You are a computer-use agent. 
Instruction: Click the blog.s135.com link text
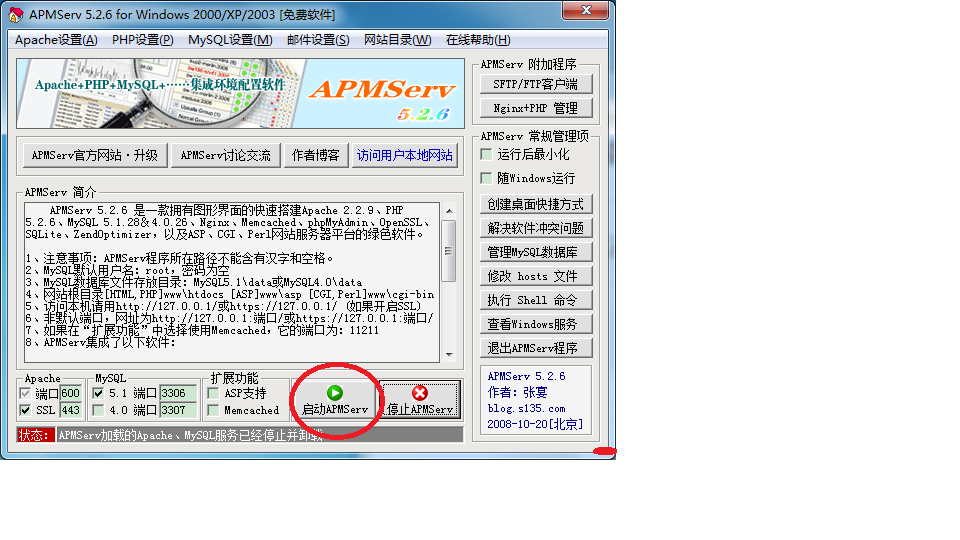[527, 408]
